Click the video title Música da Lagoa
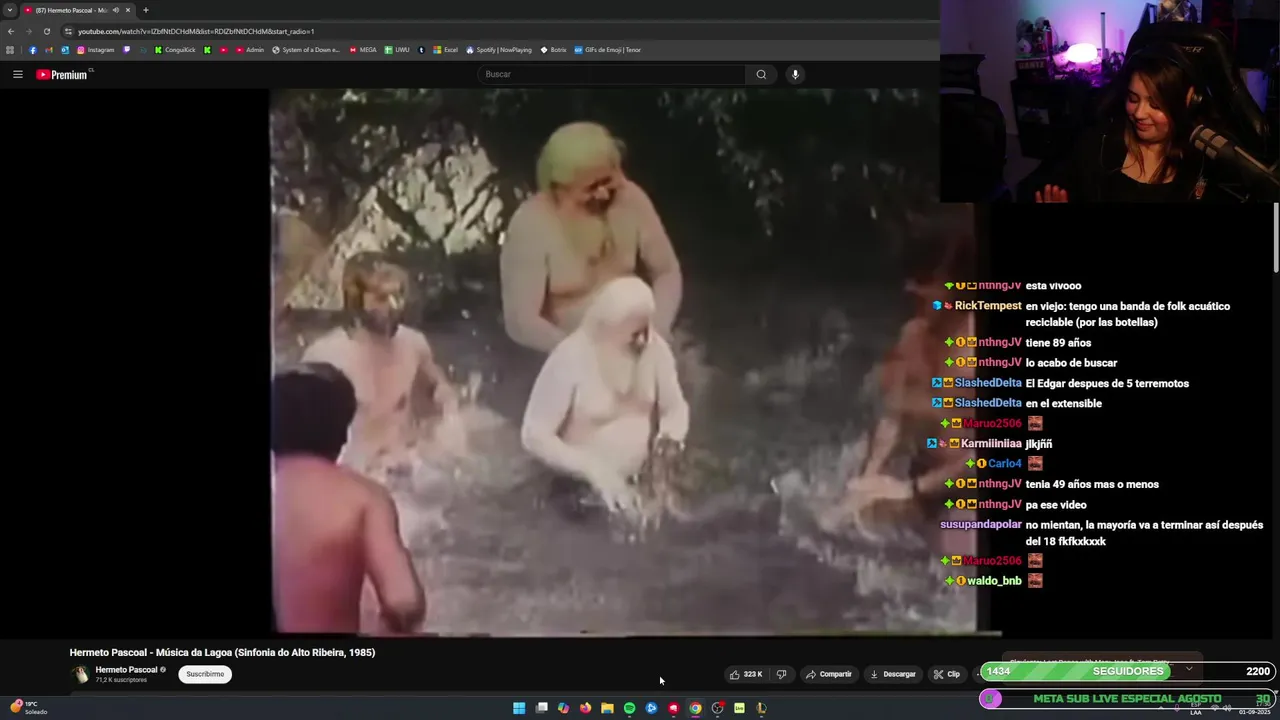 222,652
